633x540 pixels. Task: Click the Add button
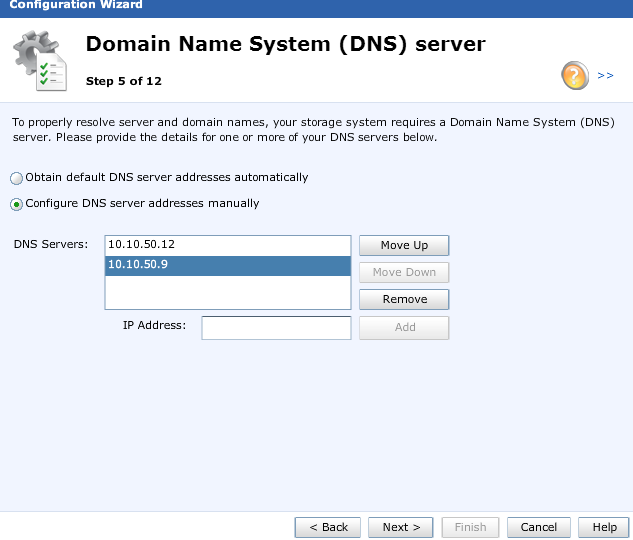point(404,327)
